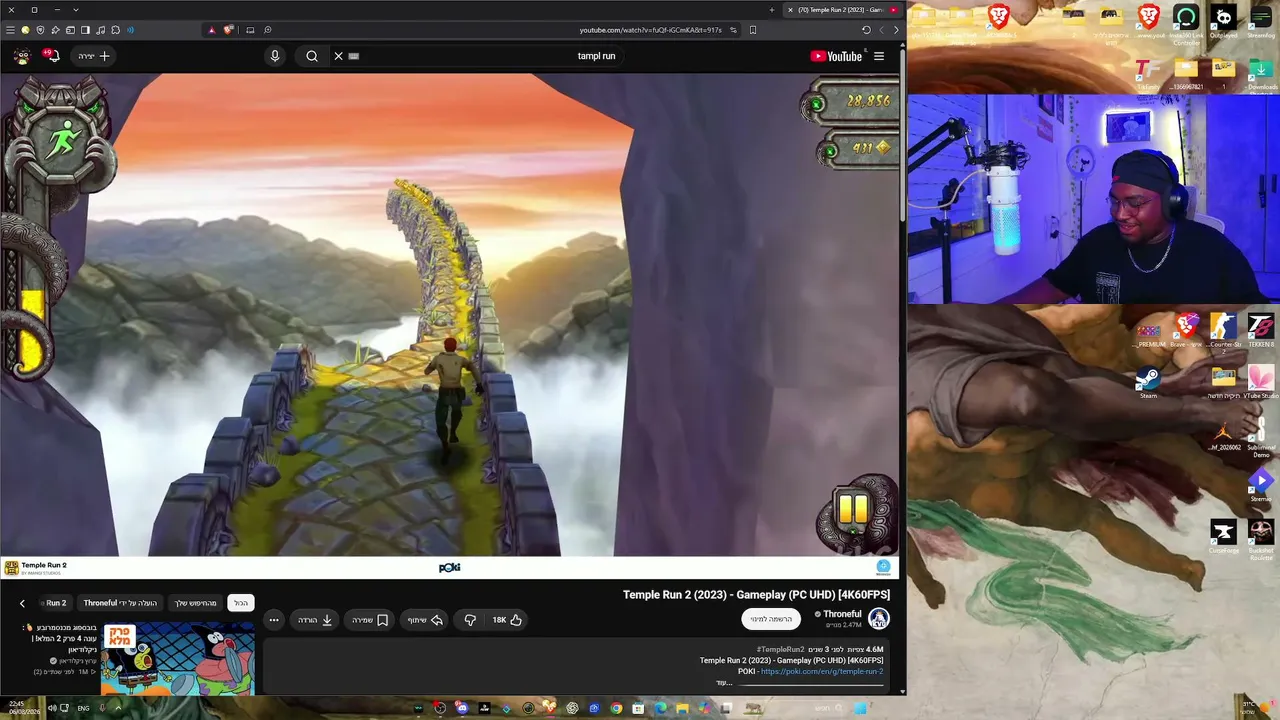Image resolution: width=1280 pixels, height=720 pixels.
Task: Select the 'From your search' filter chip
Action: [196, 603]
